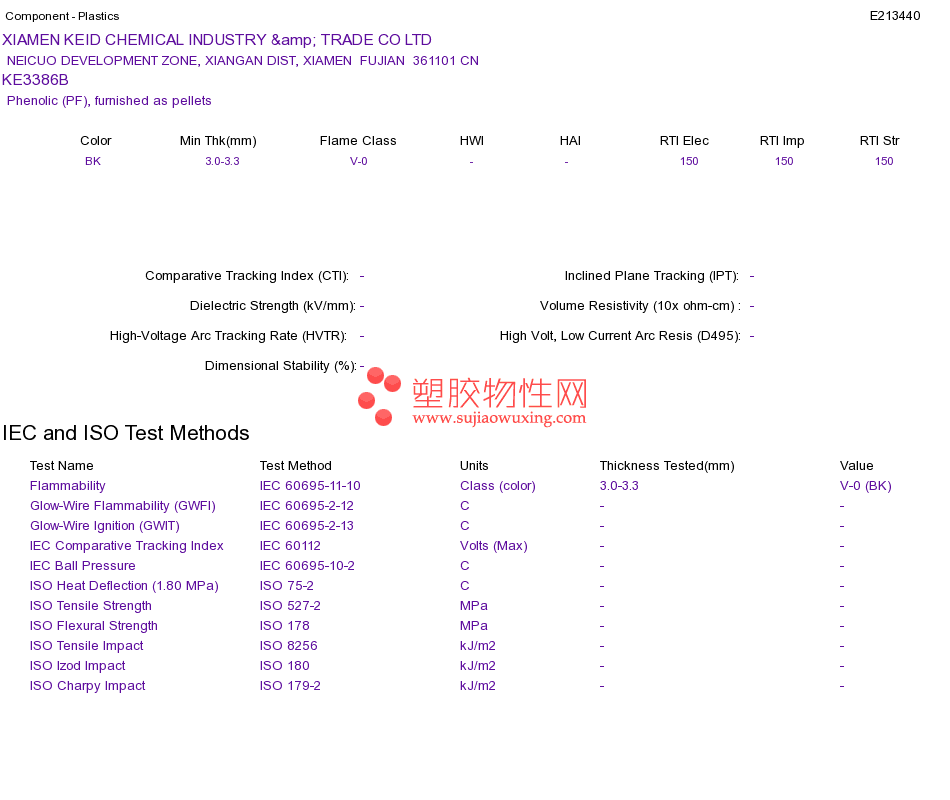Click test method ISO 75-2
Screen dimensions: 950x800
click(x=287, y=585)
